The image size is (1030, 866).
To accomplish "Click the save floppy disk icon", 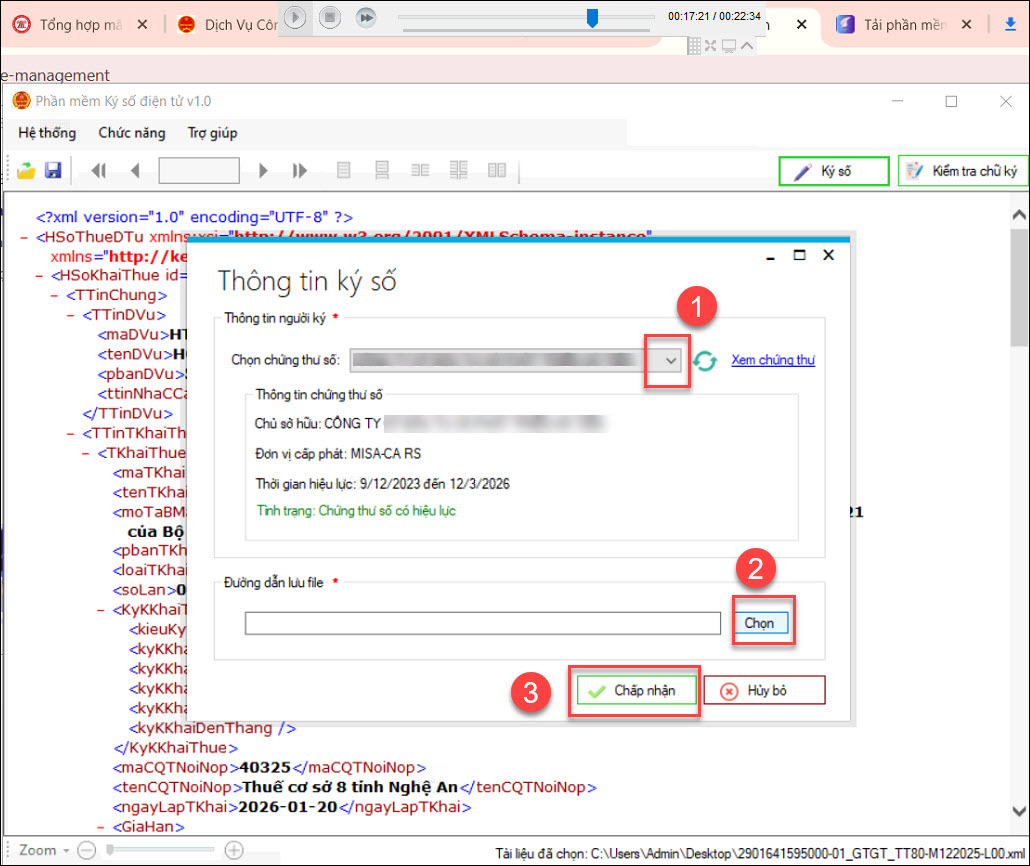I will 53,171.
